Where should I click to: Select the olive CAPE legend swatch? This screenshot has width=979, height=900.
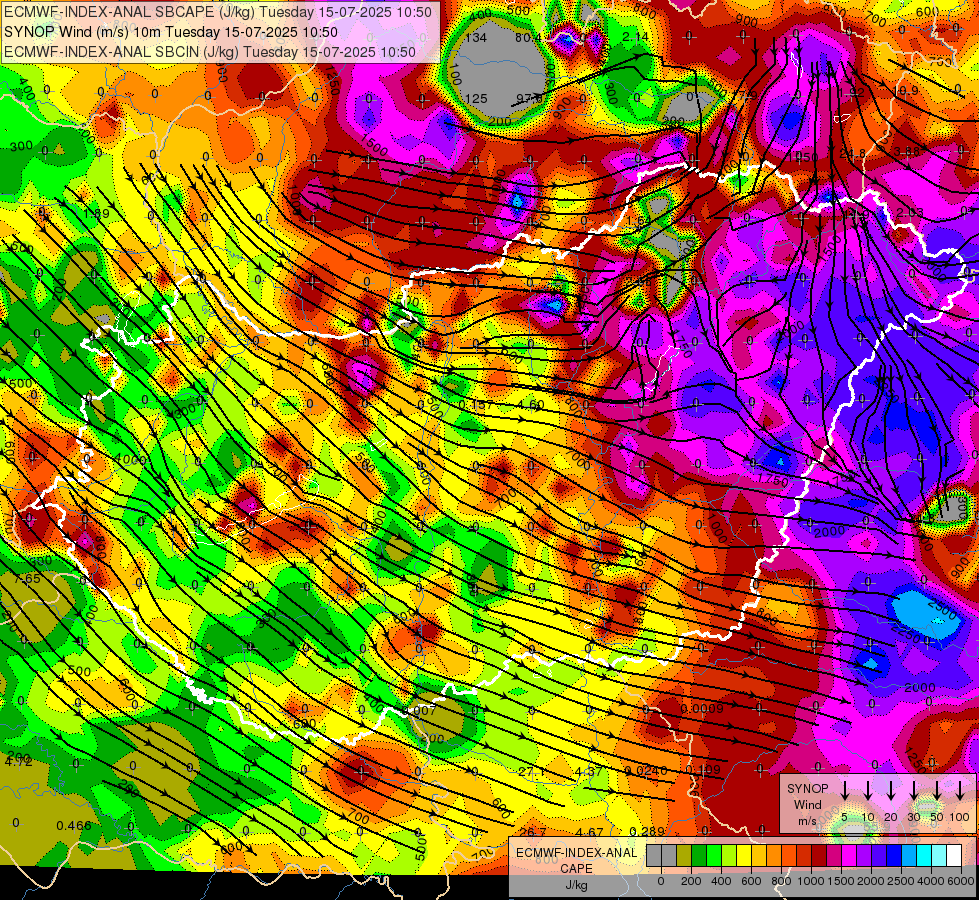(x=684, y=856)
